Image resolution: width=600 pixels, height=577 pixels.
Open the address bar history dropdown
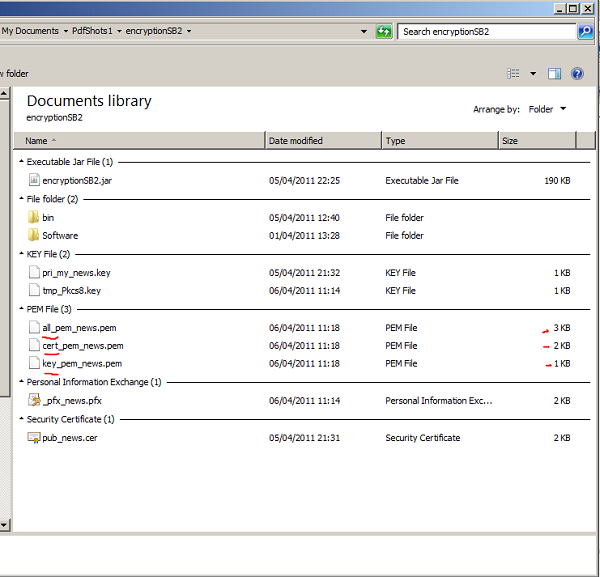[x=364, y=31]
